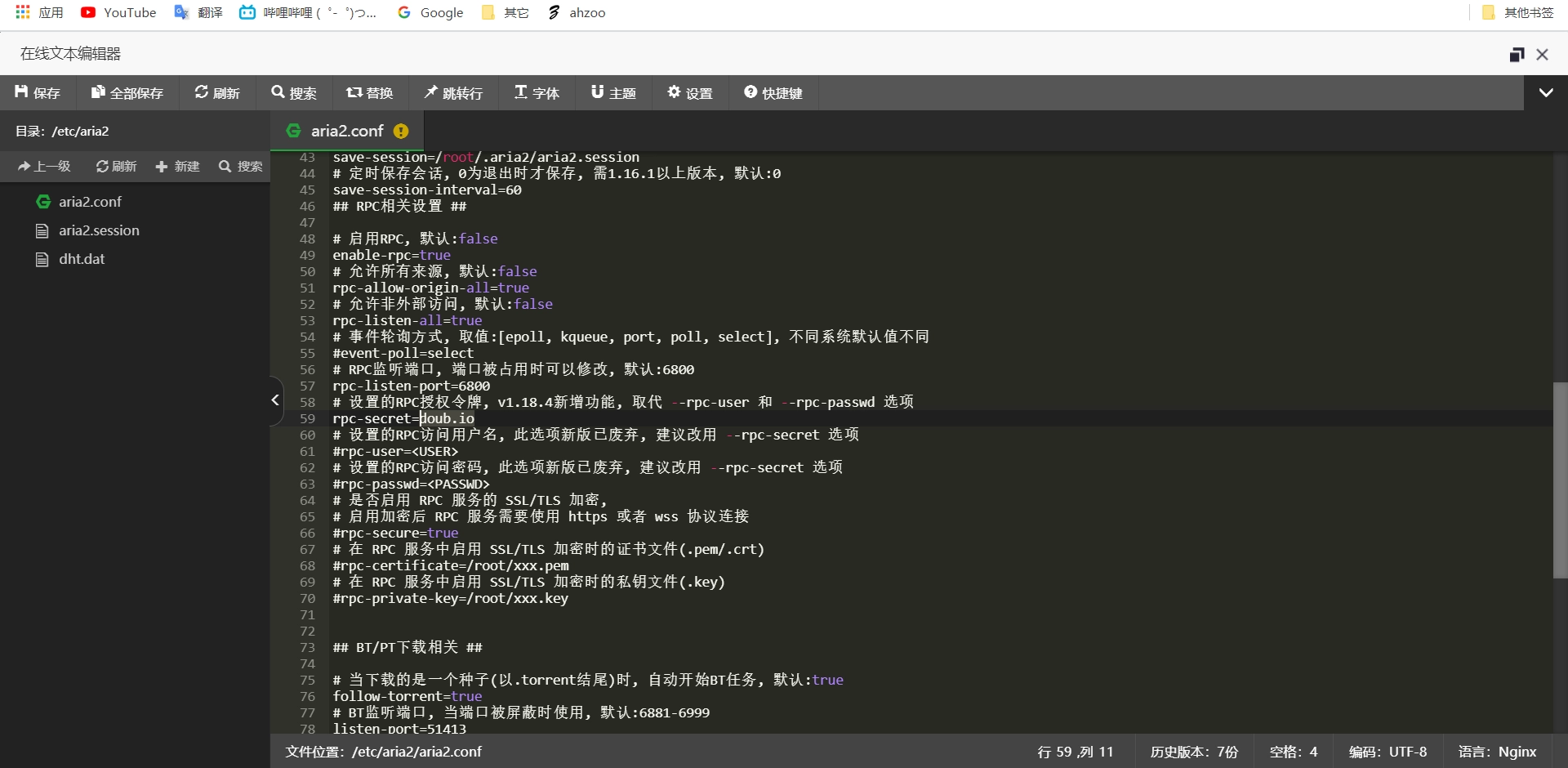
Task: Refresh the editor with the 刷新 icon
Action: pos(216,92)
